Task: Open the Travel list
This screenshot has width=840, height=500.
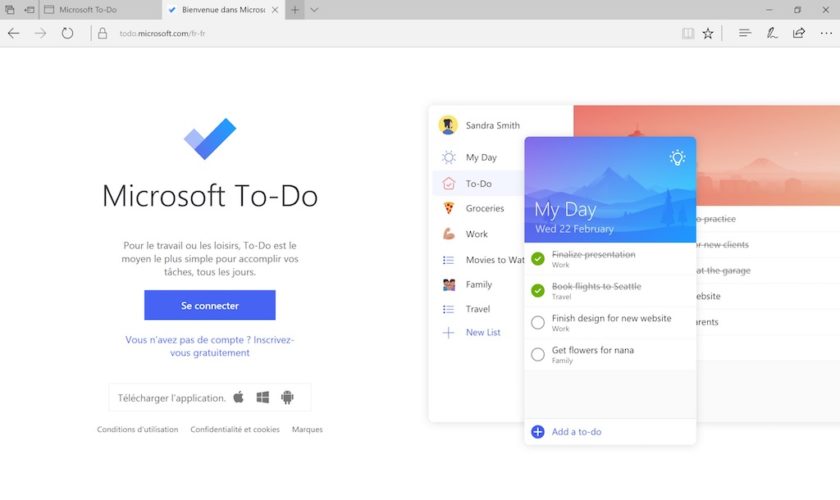Action: 478,309
